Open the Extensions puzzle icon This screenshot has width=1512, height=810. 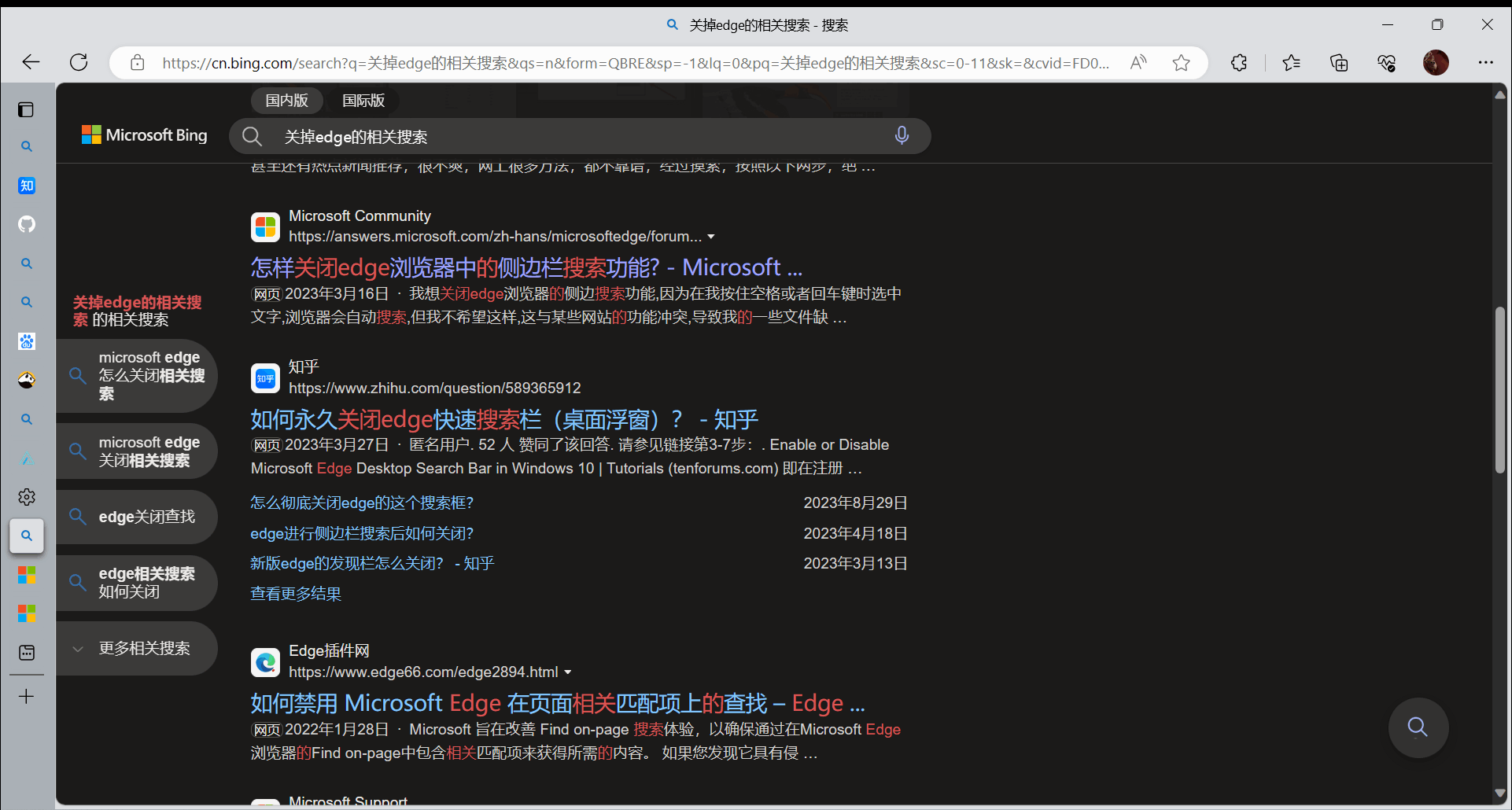pyautogui.click(x=1239, y=63)
